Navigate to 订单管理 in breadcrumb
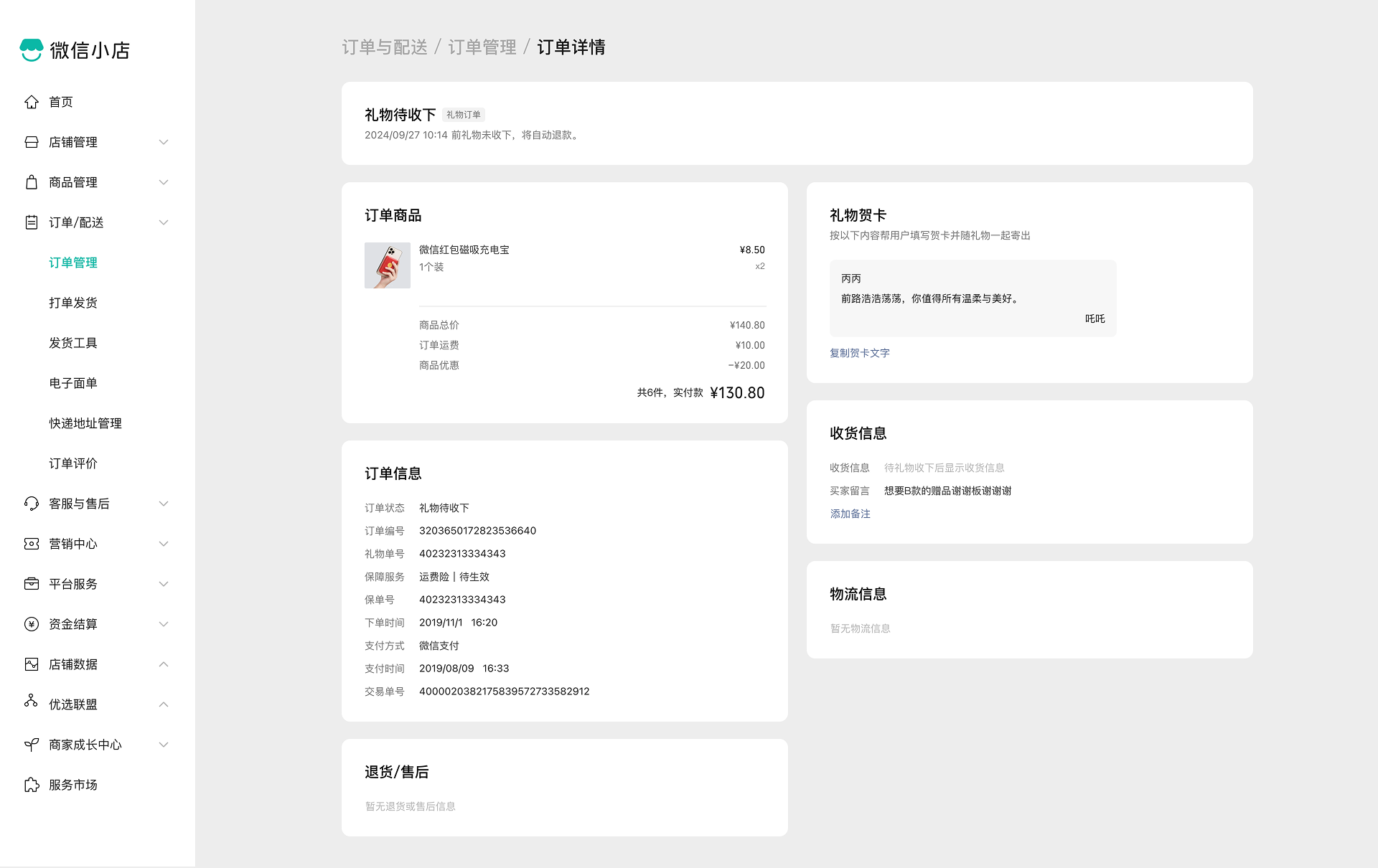 pos(482,47)
